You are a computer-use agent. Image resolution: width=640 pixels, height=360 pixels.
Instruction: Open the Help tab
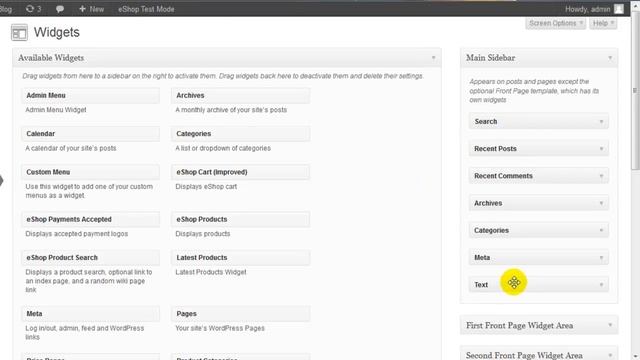(x=603, y=23)
